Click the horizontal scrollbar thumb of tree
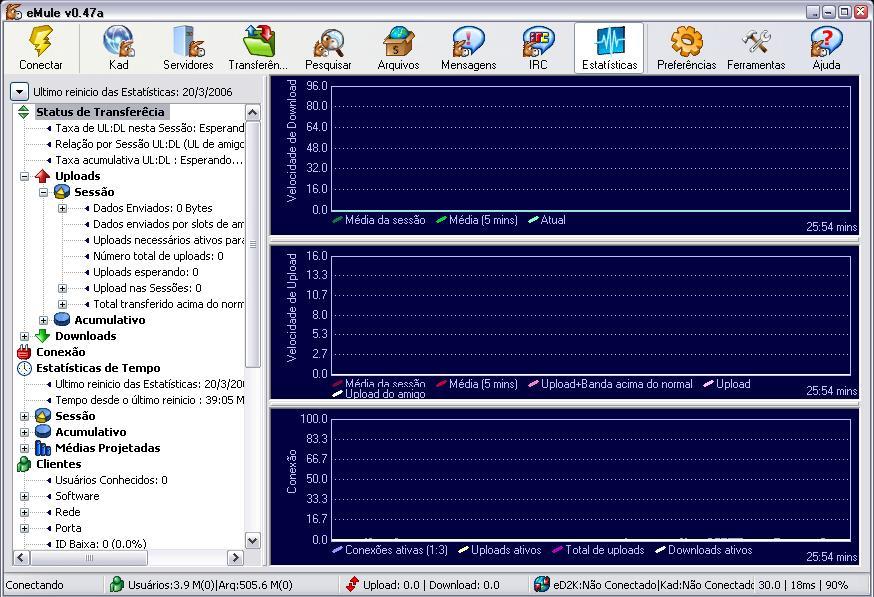The height and width of the screenshot is (597, 874). tap(89, 557)
